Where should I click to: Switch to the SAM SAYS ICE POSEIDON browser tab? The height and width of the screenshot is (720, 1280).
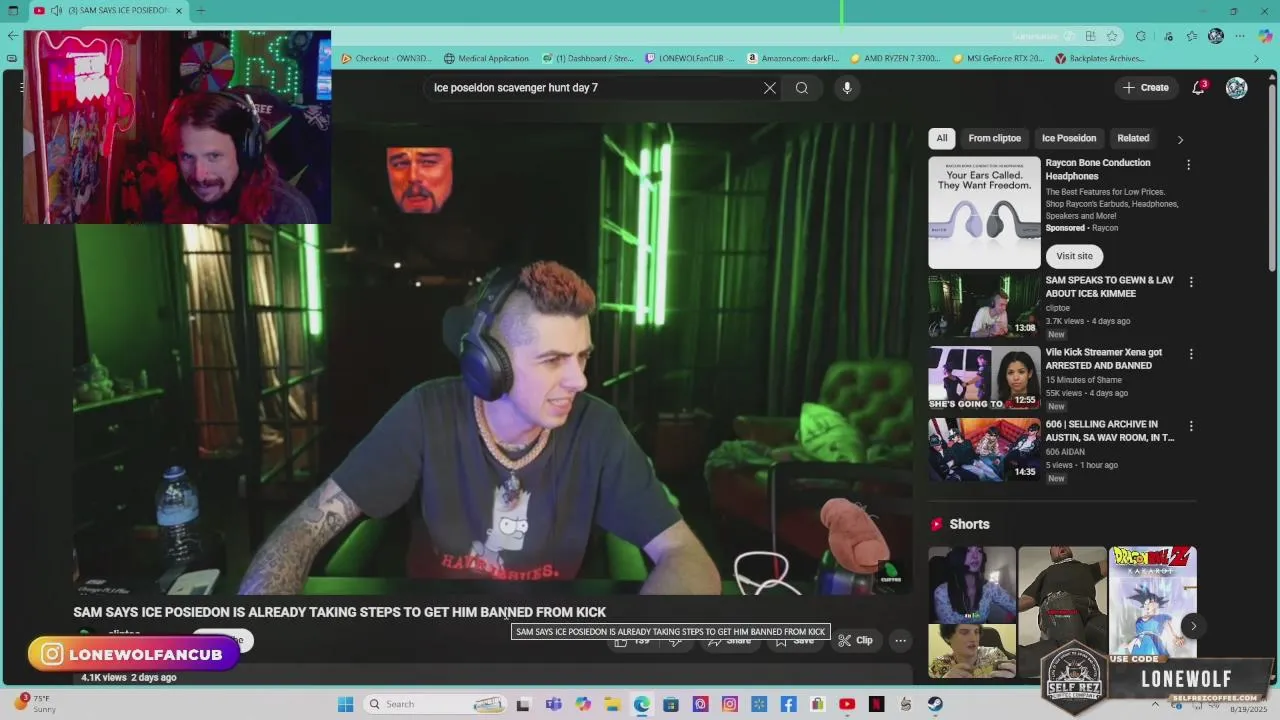108,11
